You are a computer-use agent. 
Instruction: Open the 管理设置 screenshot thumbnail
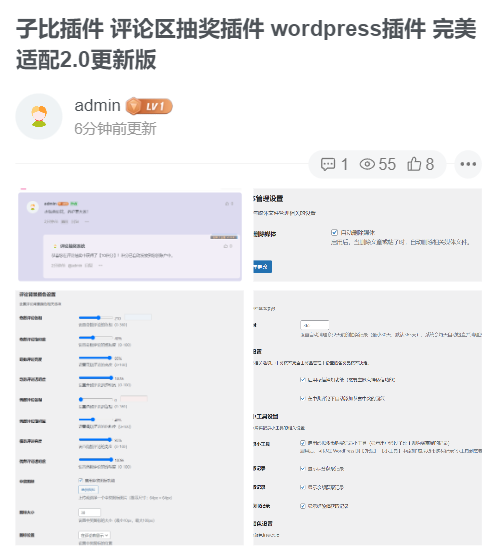367,235
